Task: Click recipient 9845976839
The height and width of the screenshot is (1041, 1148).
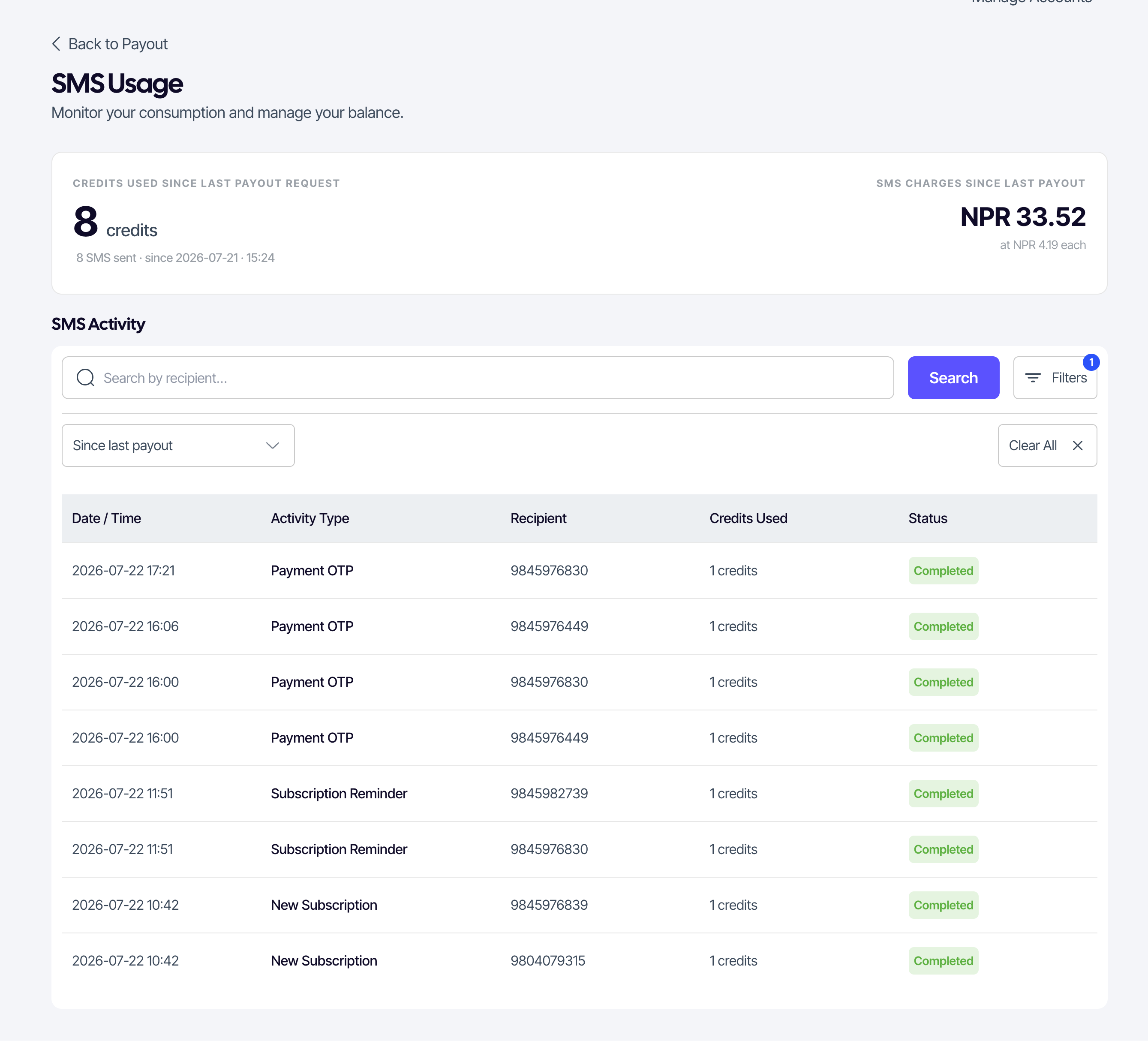Action: pyautogui.click(x=549, y=905)
